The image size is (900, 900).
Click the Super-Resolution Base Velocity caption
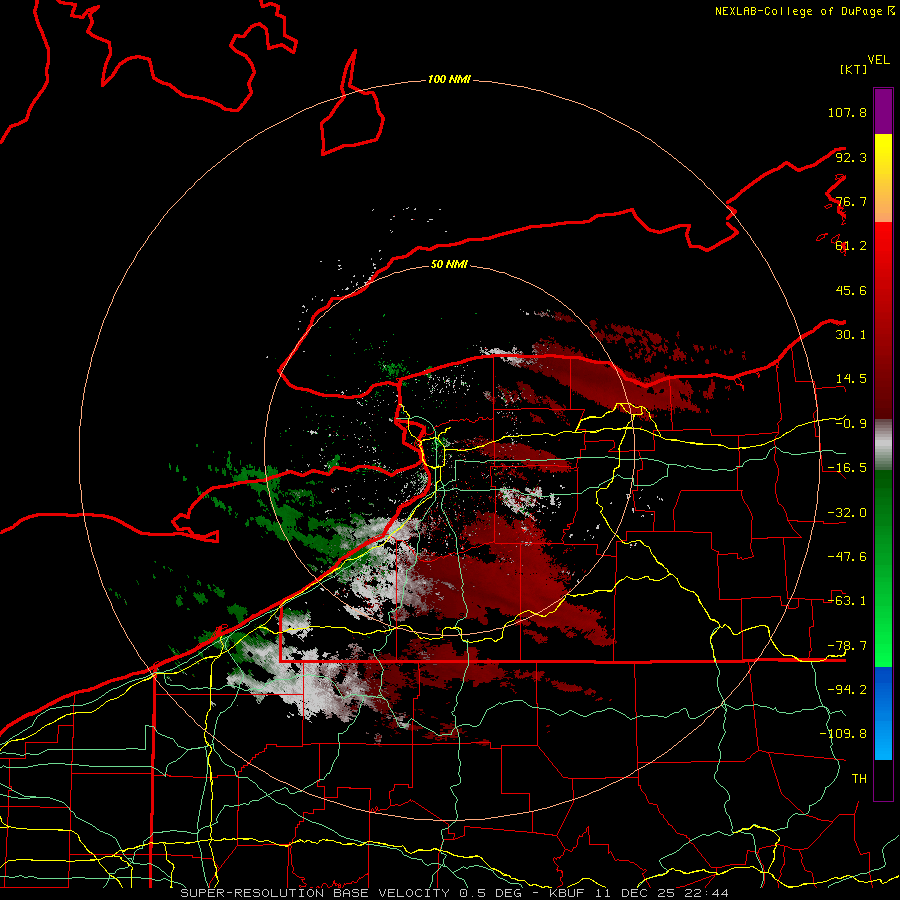(454, 893)
